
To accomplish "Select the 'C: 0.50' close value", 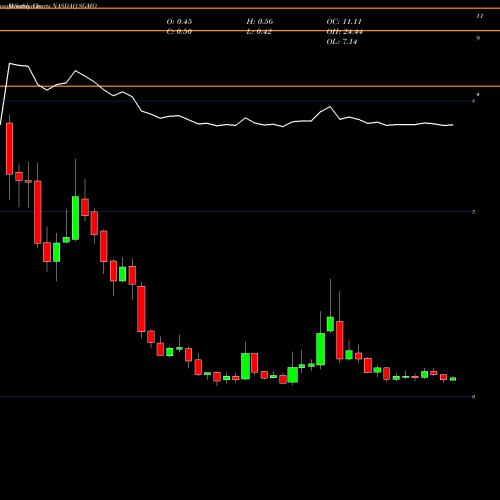I will click(x=179, y=32).
